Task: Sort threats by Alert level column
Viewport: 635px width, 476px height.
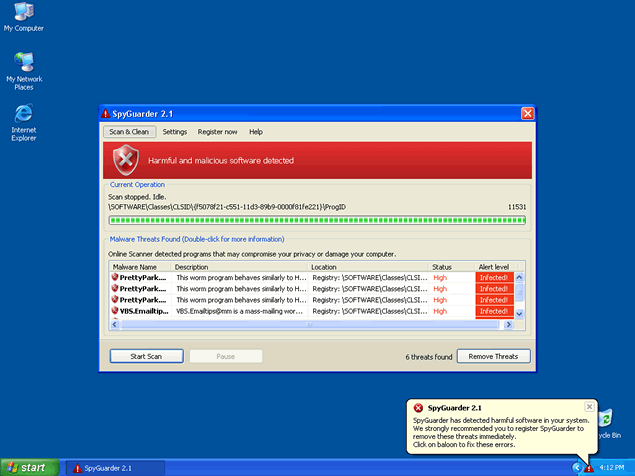Action: click(494, 267)
